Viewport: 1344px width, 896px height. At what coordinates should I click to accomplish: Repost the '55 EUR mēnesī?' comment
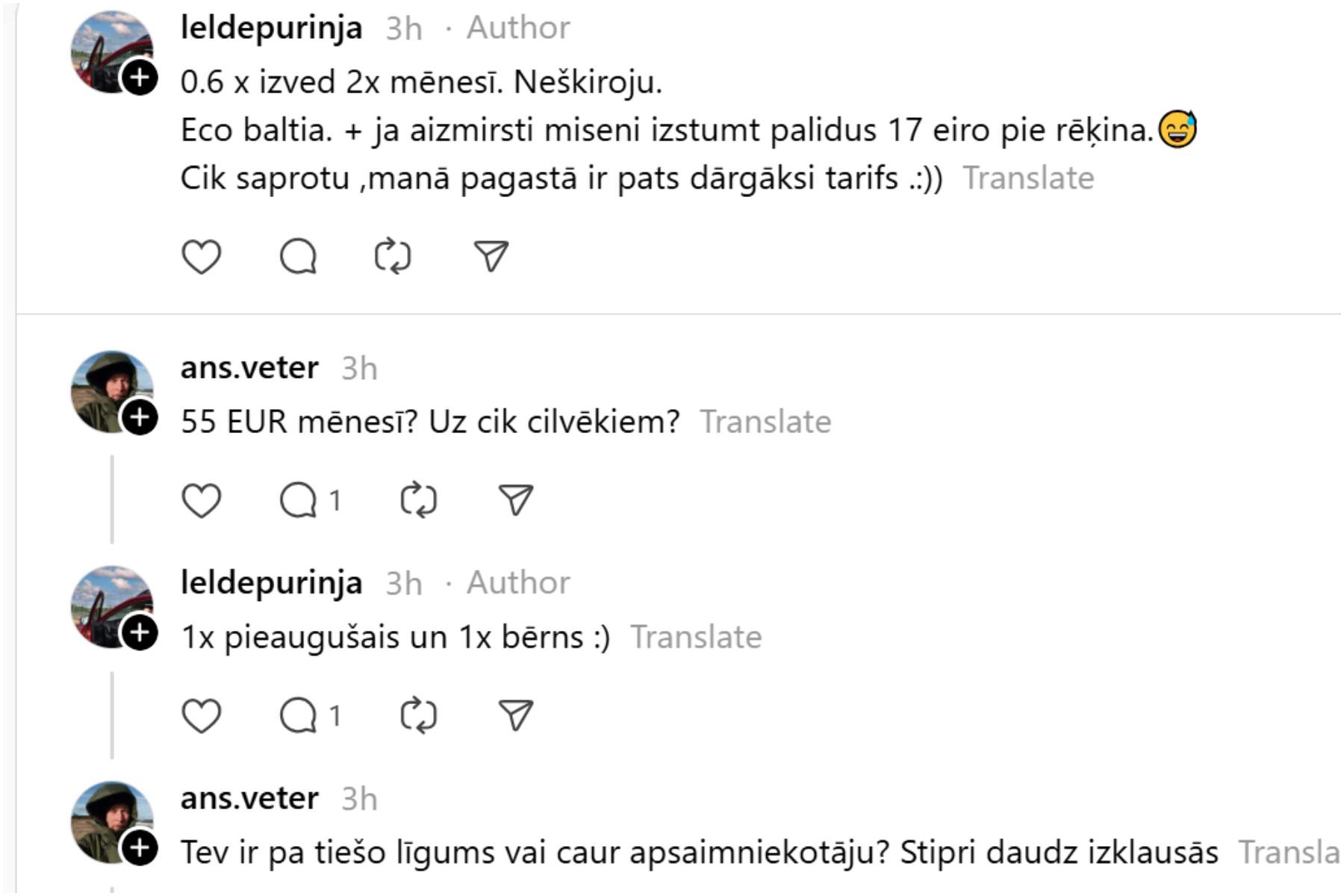click(x=418, y=500)
